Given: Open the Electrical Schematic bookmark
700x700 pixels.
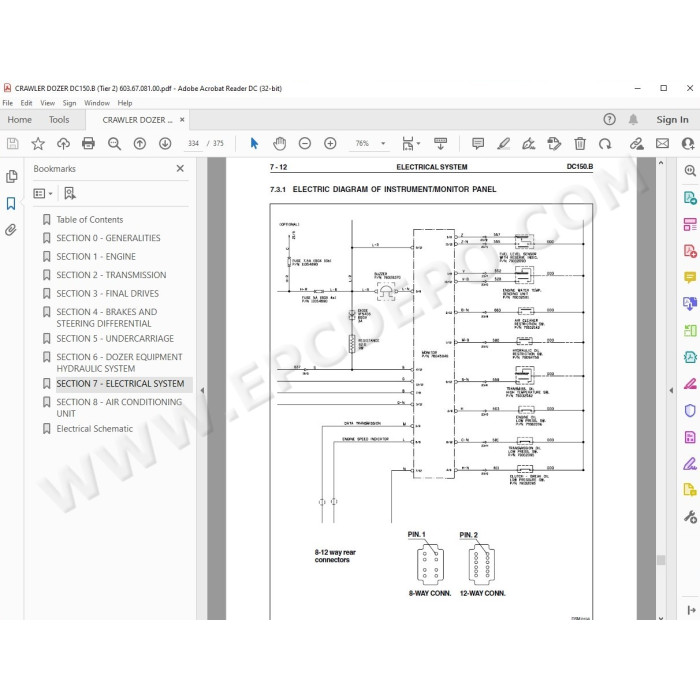Looking at the screenshot, I should pos(95,429).
